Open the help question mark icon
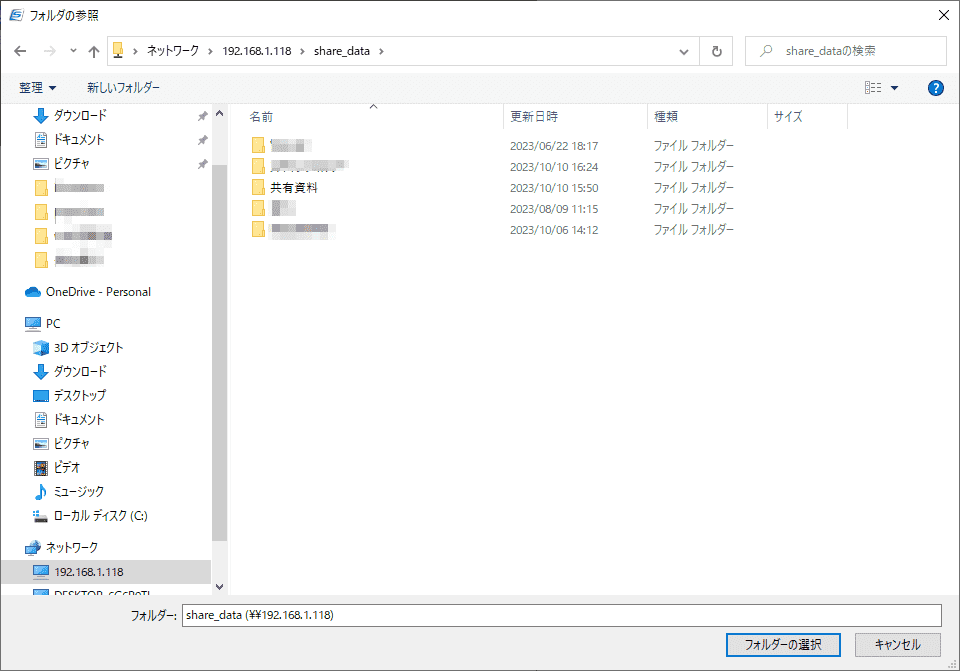The image size is (960, 671). [936, 88]
